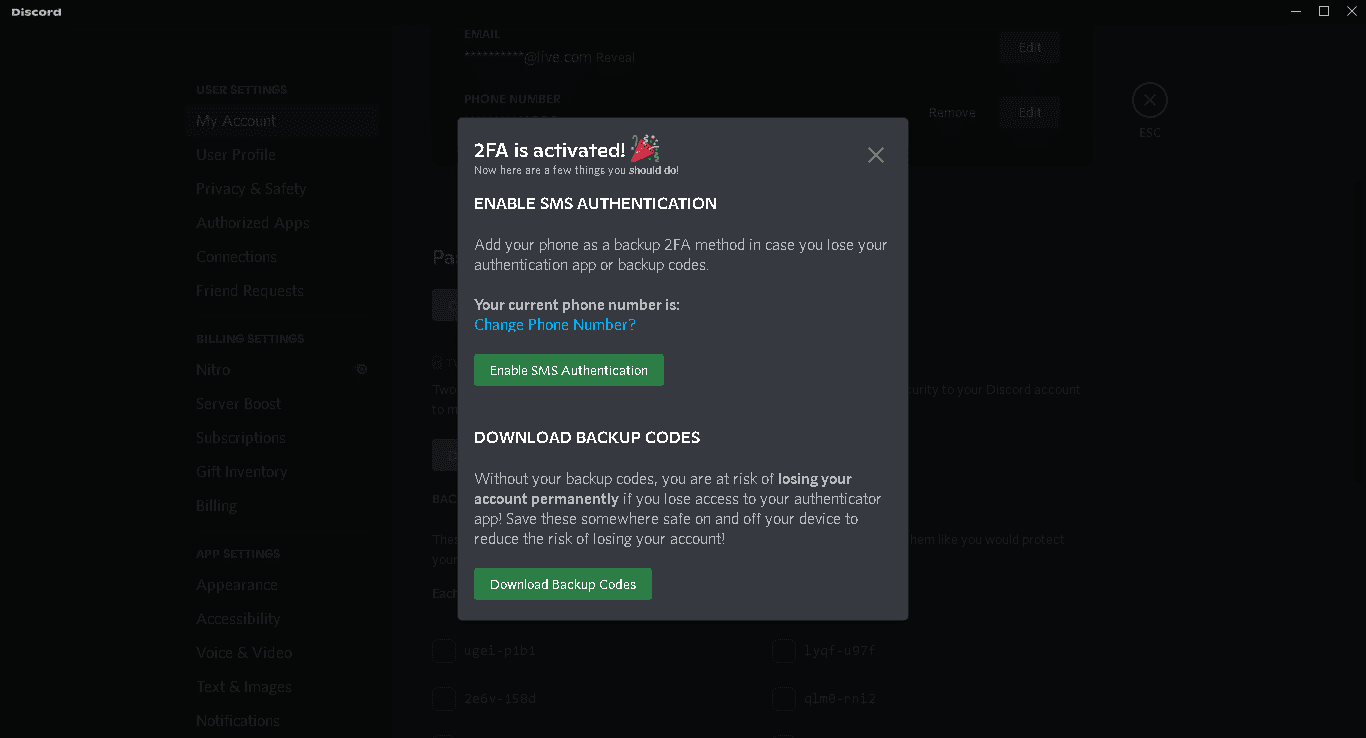Edit the email address
The image size is (1366, 738).
coord(1030,47)
